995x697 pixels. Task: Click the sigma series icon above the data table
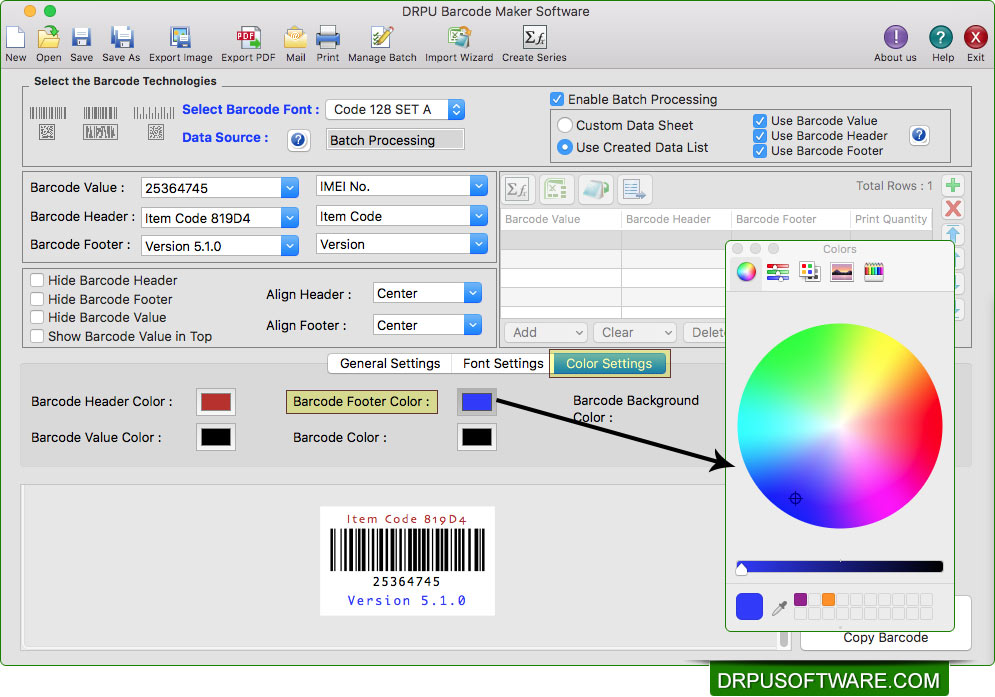pos(518,189)
